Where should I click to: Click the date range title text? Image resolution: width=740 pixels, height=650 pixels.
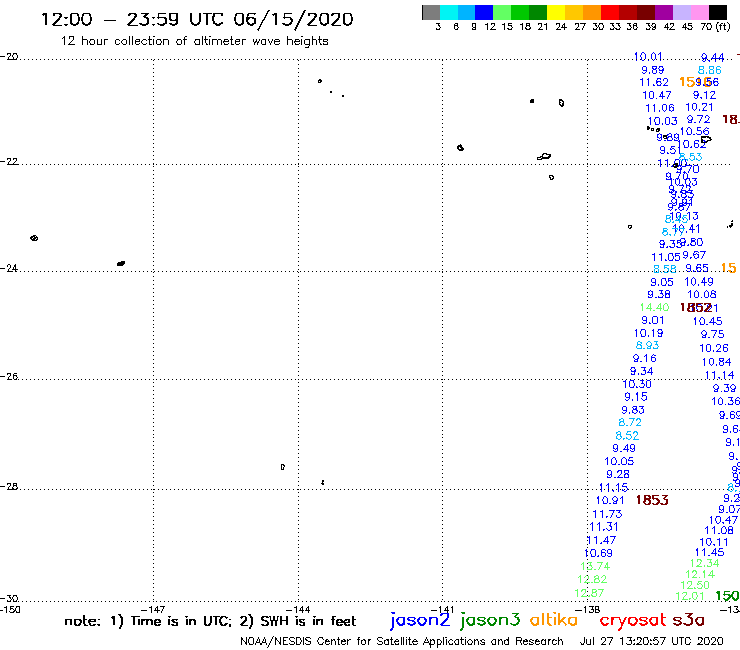tap(197, 19)
